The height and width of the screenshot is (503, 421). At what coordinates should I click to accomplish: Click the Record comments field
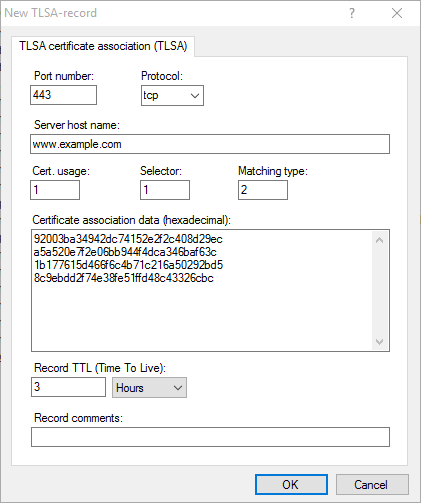[210, 437]
